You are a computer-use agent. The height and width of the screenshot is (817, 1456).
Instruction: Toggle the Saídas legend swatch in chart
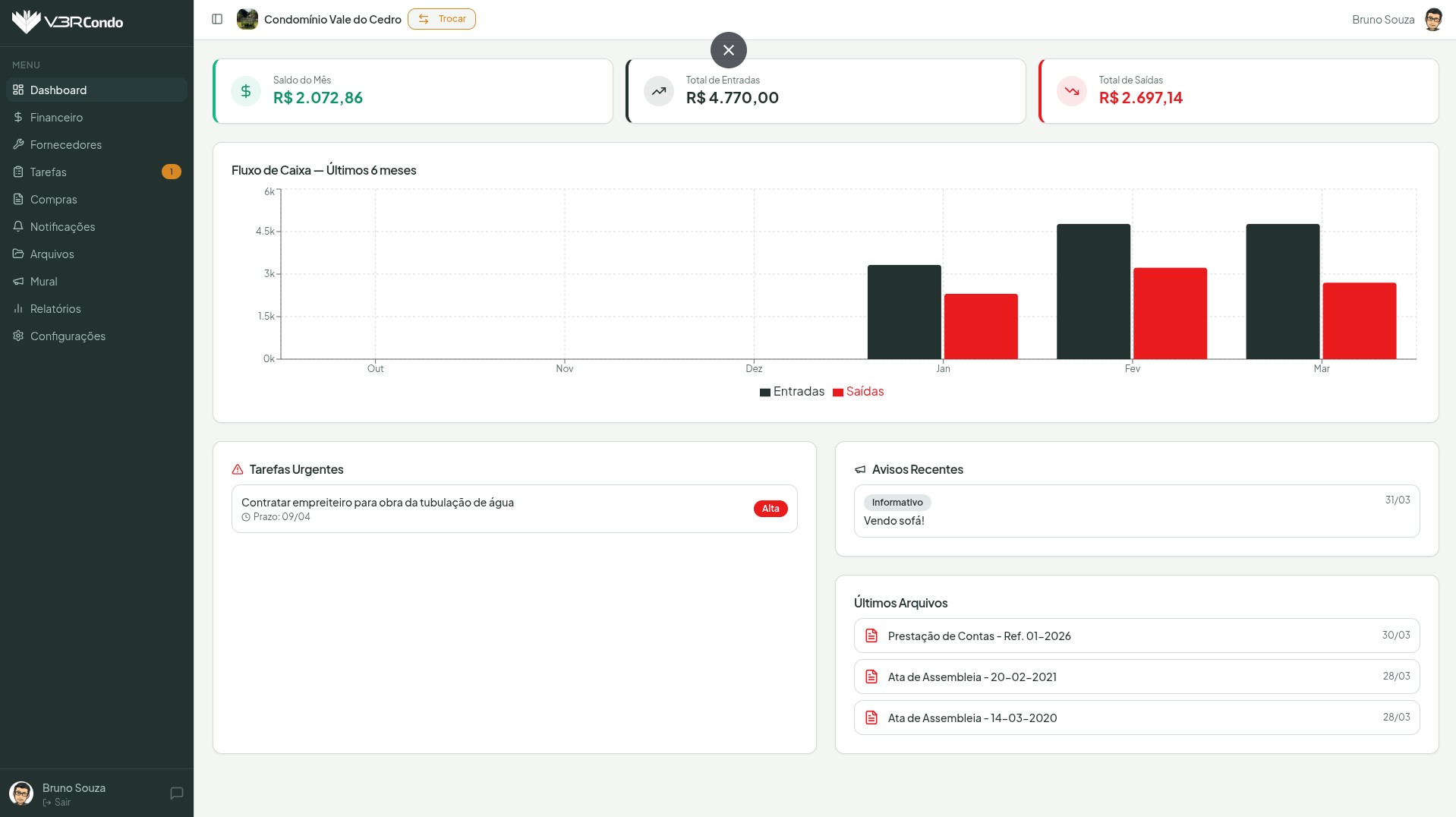838,393
